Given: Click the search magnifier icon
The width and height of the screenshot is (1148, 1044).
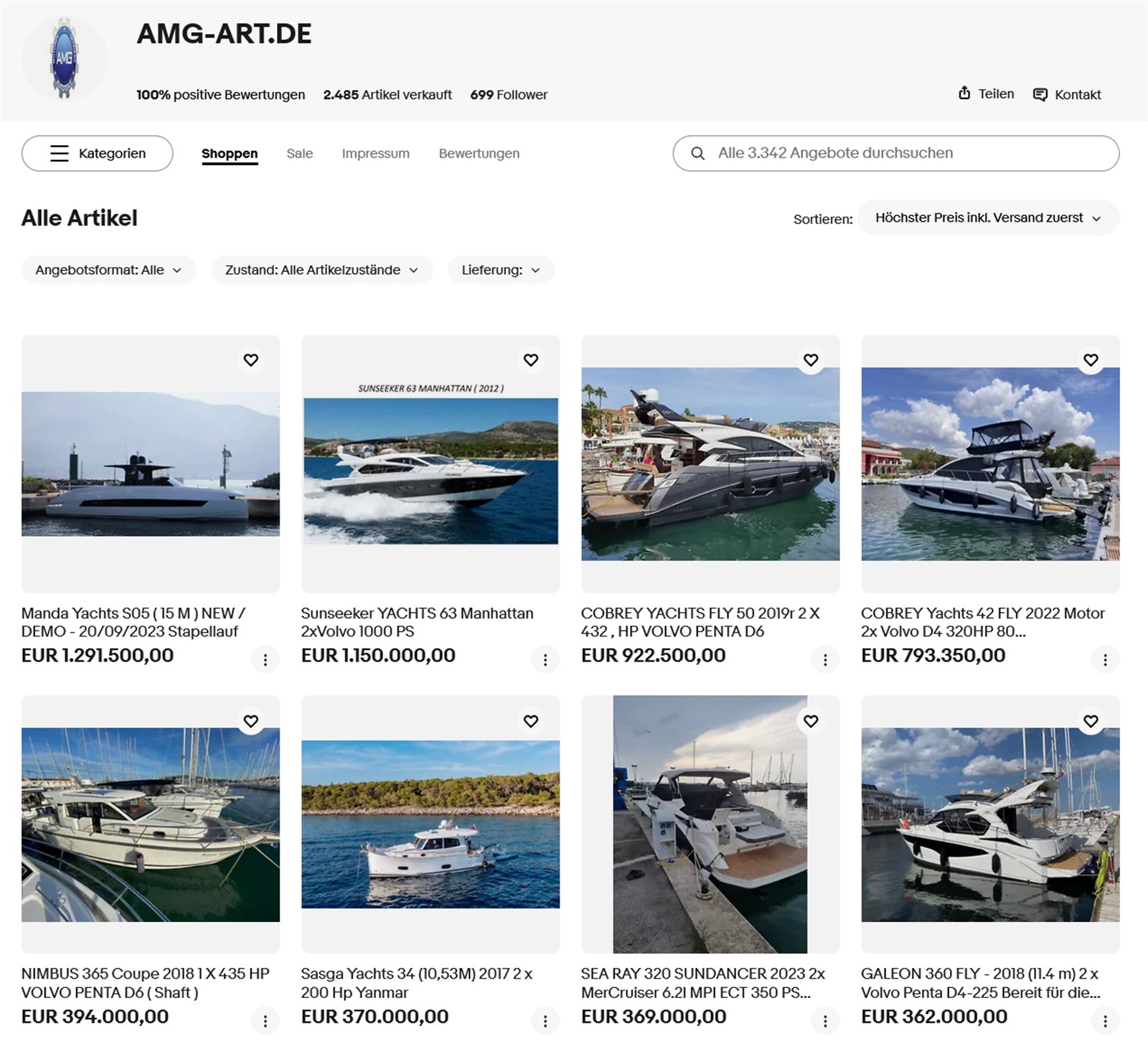Looking at the screenshot, I should pos(697,154).
